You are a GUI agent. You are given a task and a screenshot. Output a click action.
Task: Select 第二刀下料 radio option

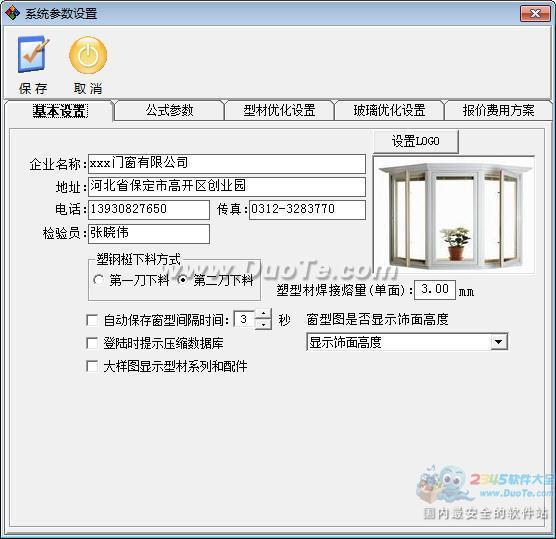tap(182, 280)
